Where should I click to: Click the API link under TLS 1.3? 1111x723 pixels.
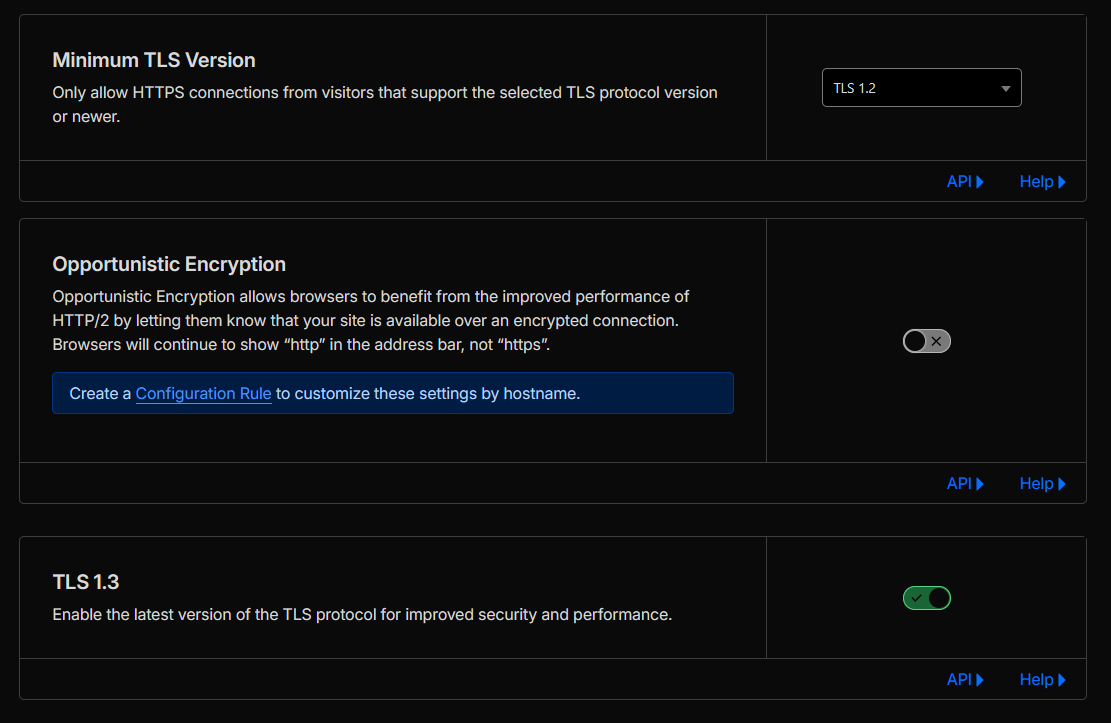point(959,679)
